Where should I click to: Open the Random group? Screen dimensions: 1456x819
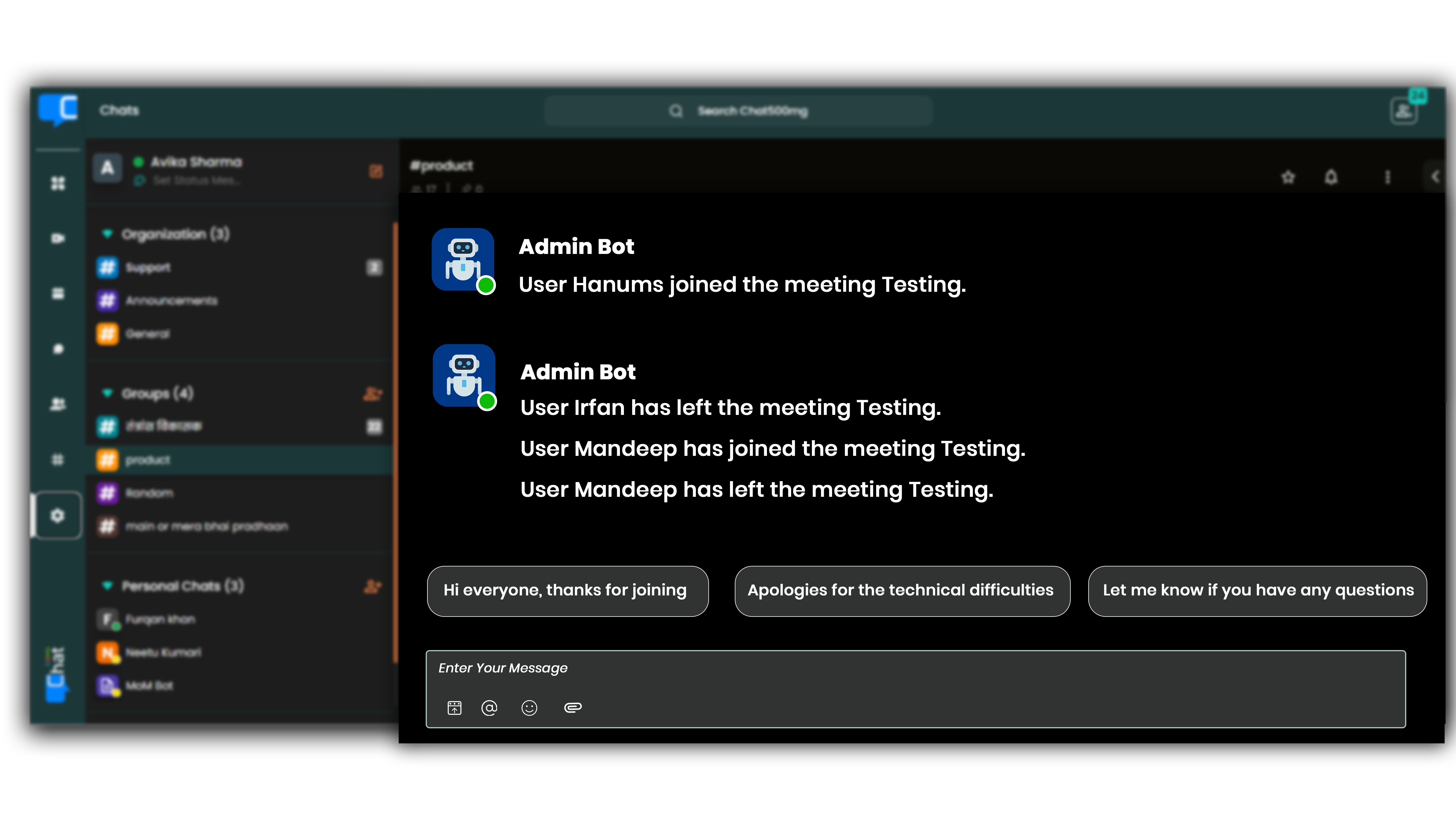click(240, 493)
